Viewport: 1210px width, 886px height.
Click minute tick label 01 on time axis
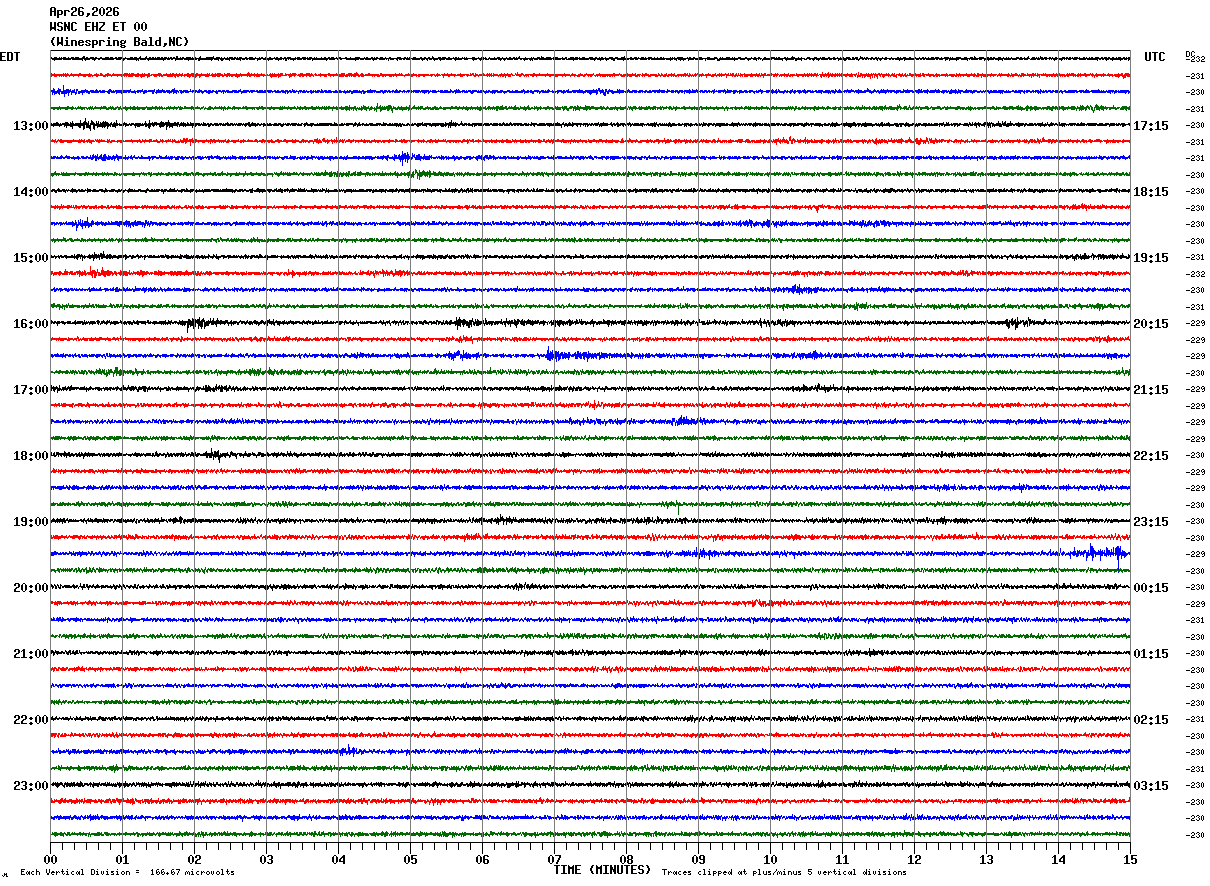tap(122, 859)
